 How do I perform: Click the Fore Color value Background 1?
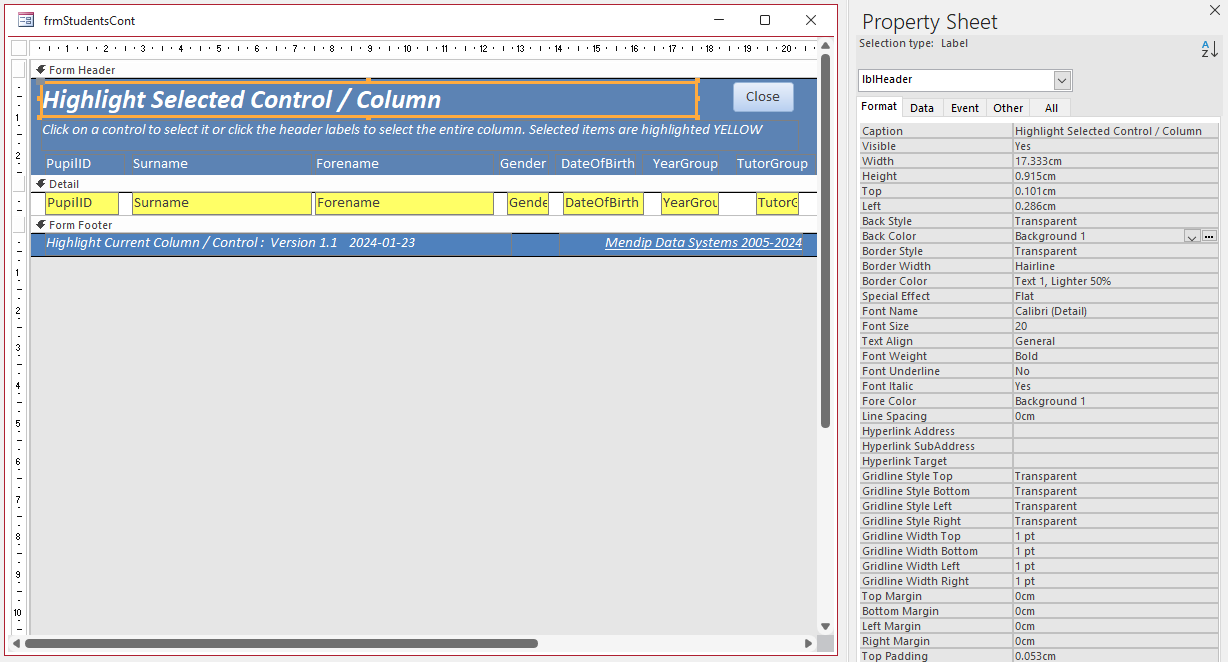click(x=1115, y=401)
